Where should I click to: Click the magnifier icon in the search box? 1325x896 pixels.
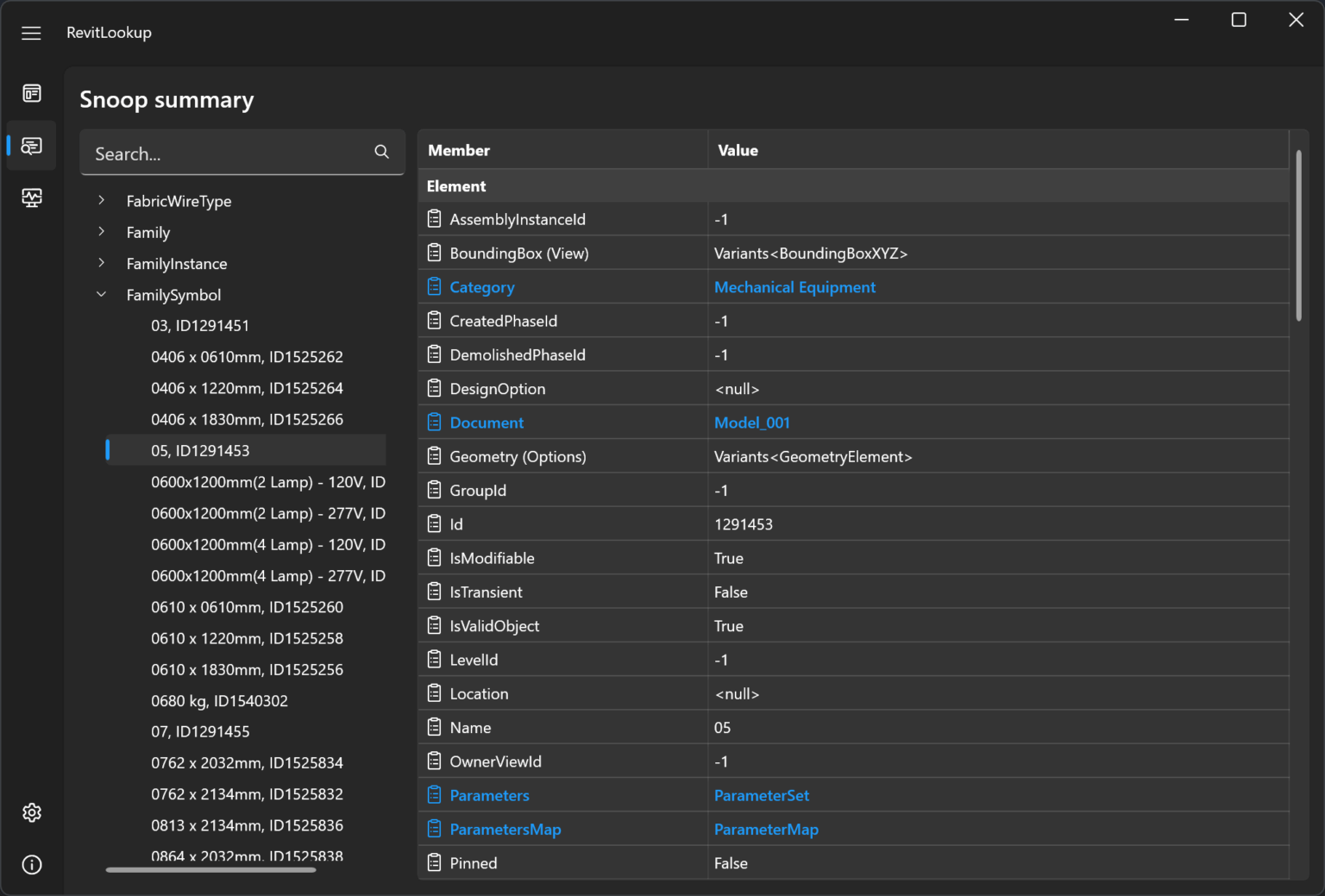click(381, 152)
